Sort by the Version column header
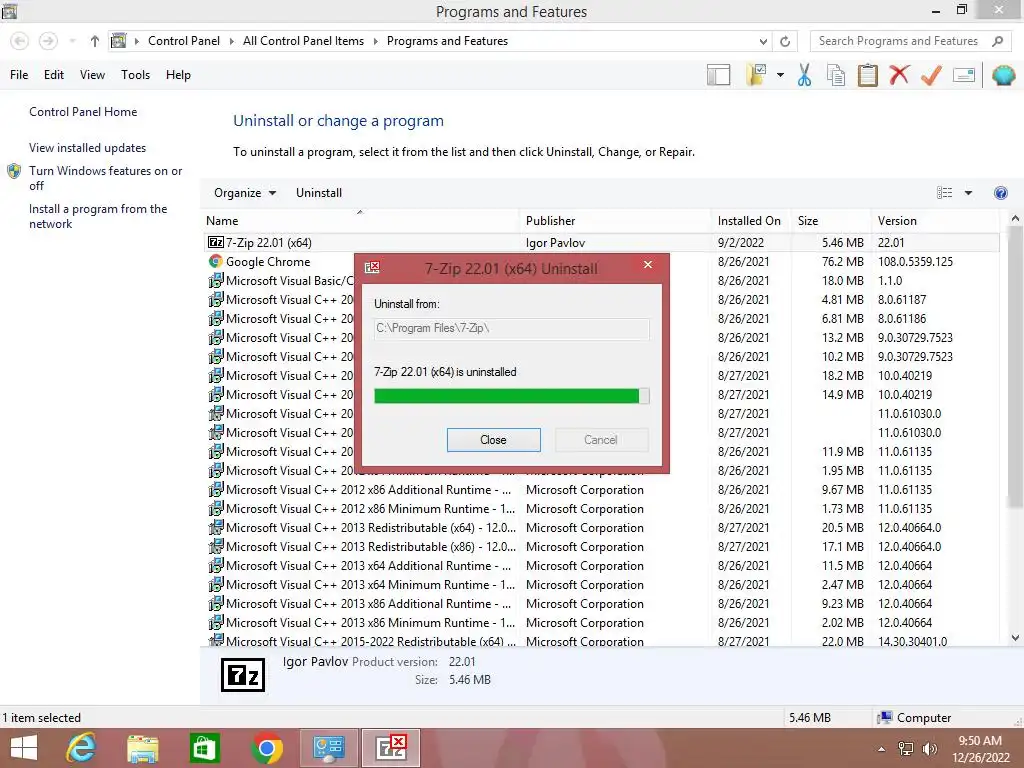Viewport: 1024px width, 768px height. point(937,221)
